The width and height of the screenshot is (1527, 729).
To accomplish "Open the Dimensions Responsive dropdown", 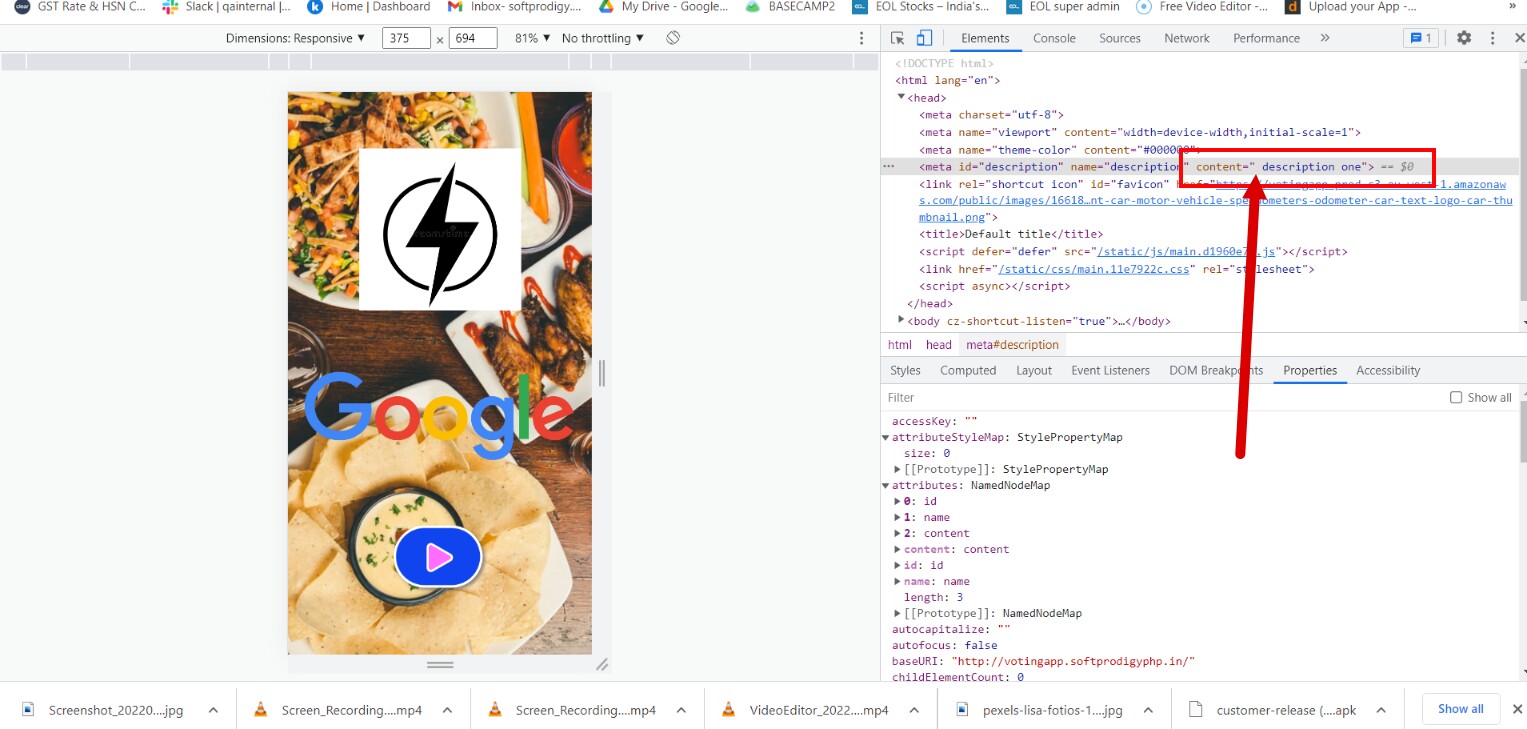I will pos(295,38).
